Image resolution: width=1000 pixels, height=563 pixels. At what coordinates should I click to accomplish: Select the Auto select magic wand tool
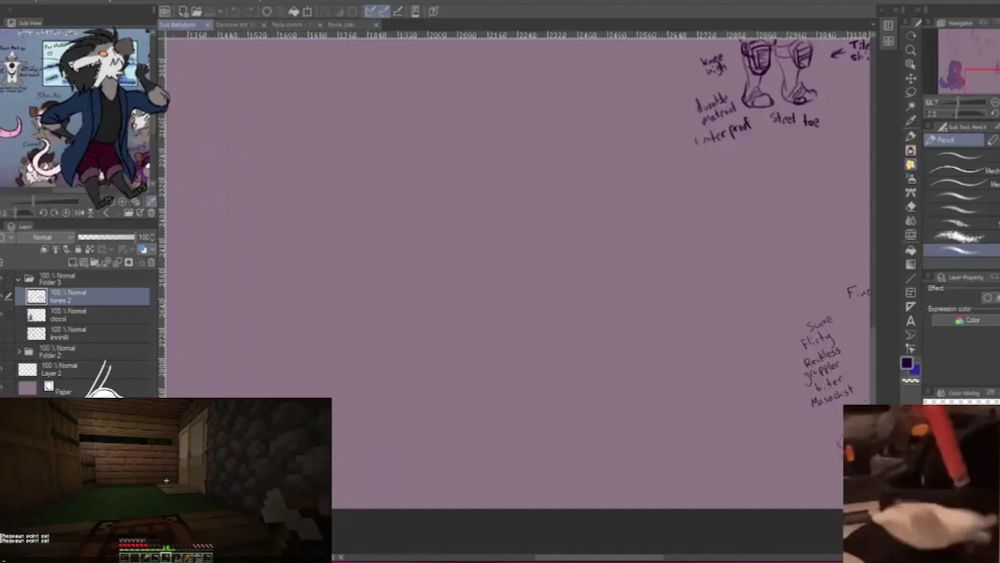click(911, 106)
